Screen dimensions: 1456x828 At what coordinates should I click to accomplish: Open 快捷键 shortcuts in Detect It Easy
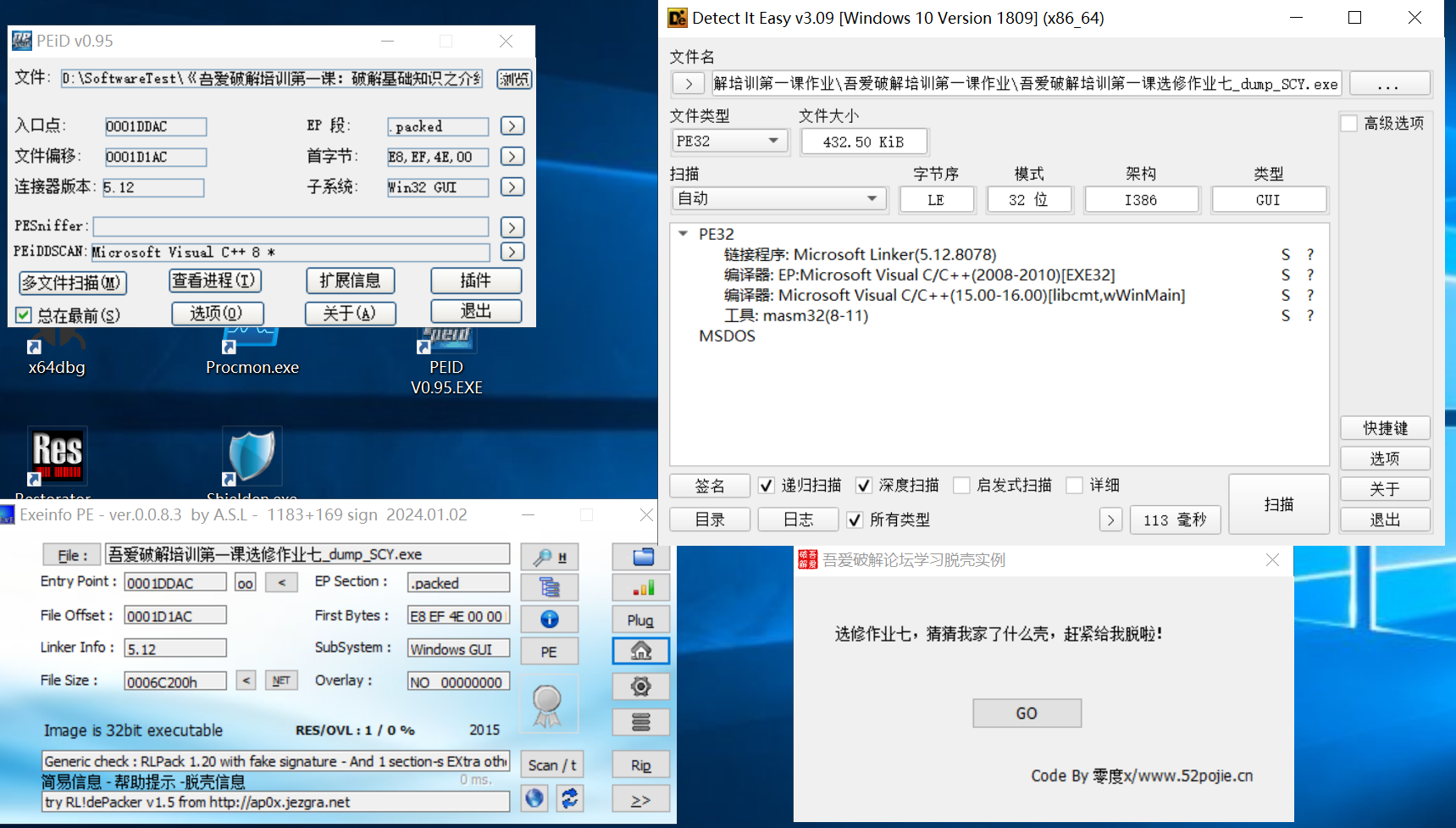pos(1386,428)
